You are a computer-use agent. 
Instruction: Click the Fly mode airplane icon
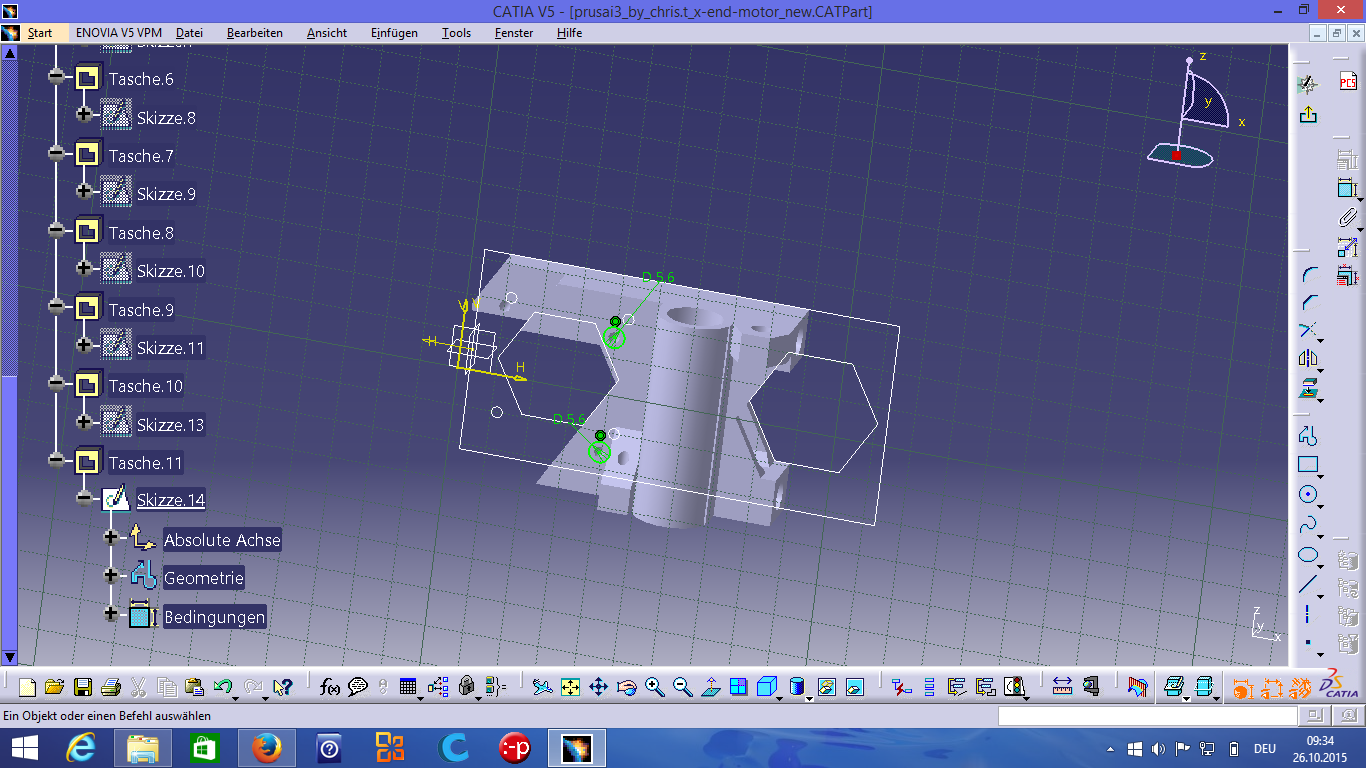[542, 687]
